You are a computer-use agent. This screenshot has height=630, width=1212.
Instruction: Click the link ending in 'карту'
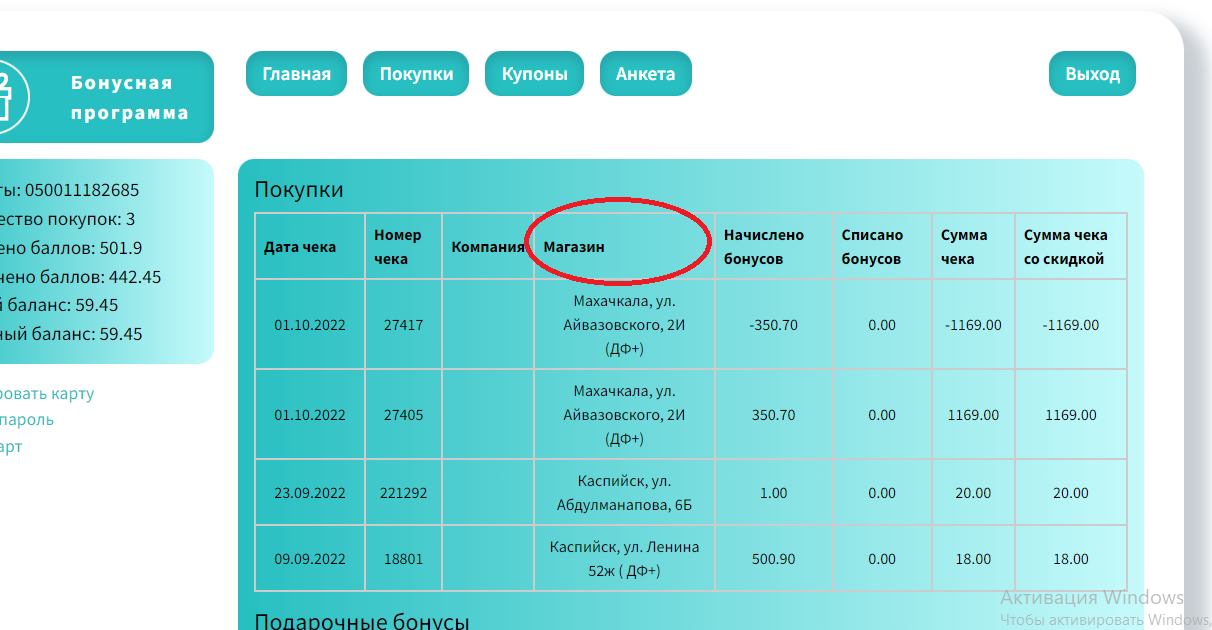point(46,393)
